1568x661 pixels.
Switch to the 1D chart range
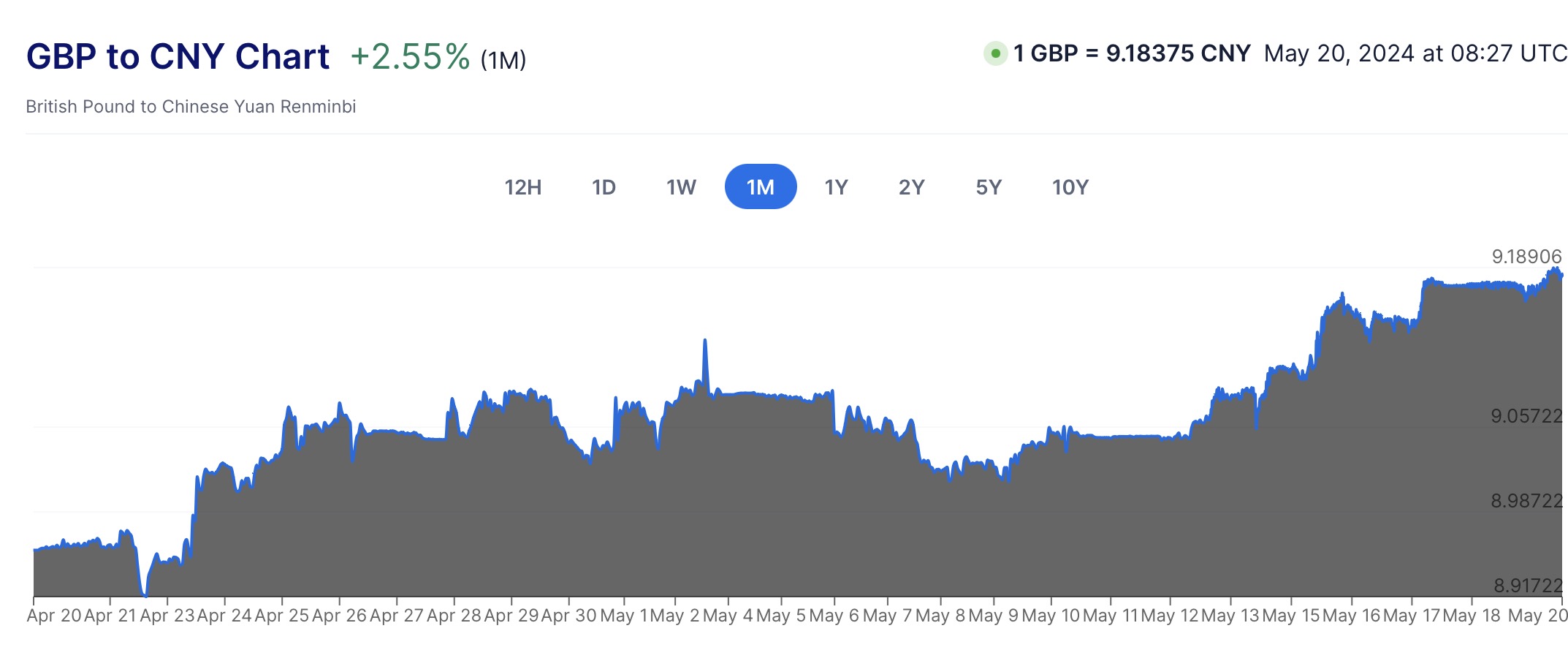click(604, 187)
